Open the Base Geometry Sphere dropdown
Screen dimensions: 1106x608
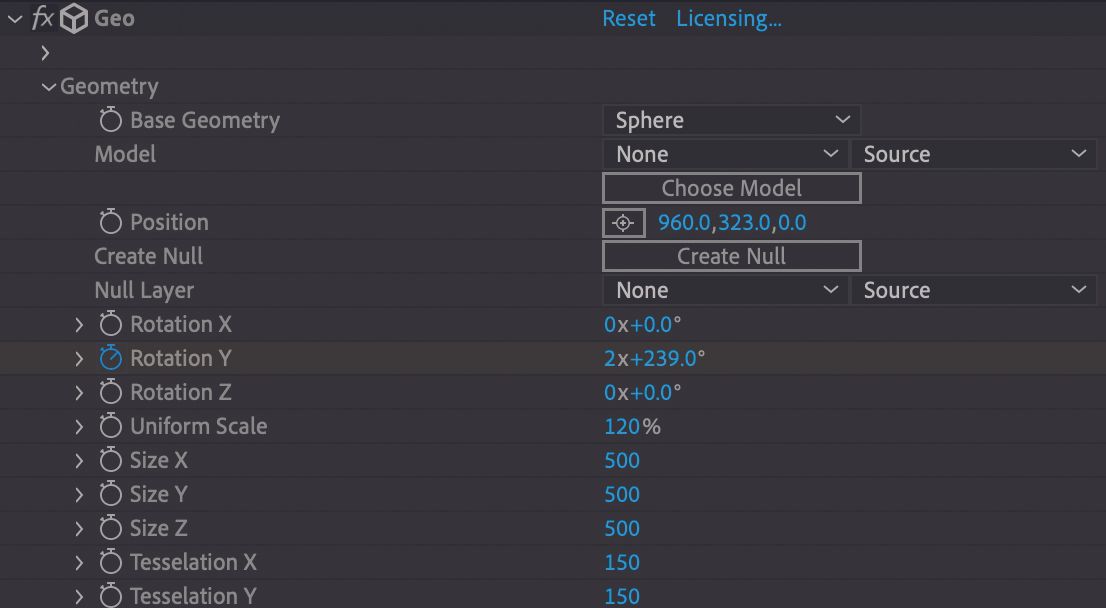click(731, 119)
